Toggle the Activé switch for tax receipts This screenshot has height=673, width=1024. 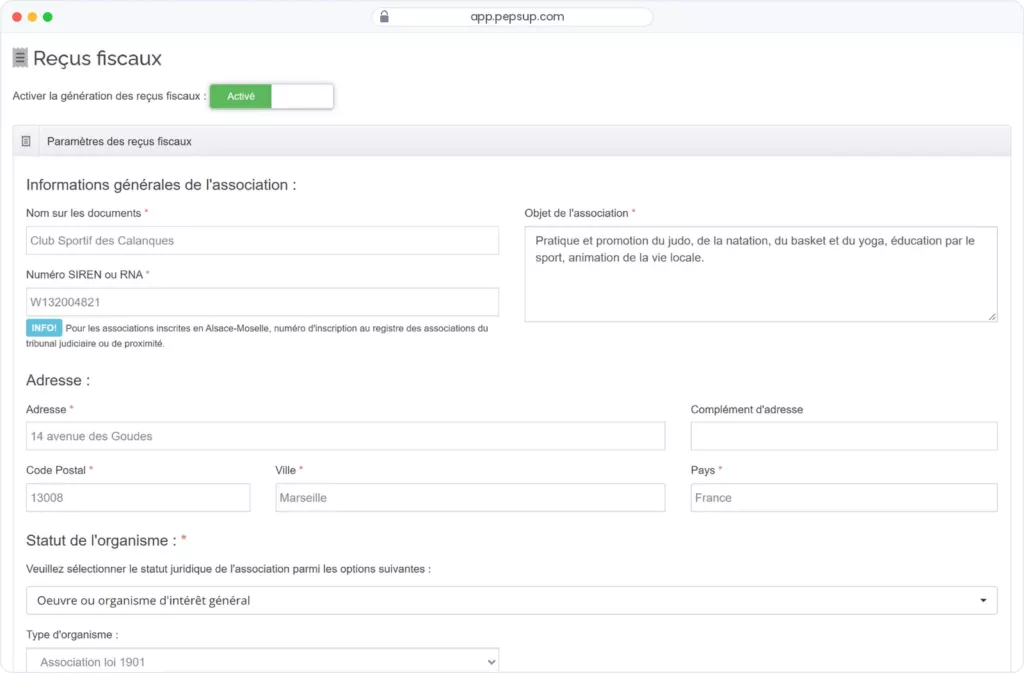click(272, 96)
